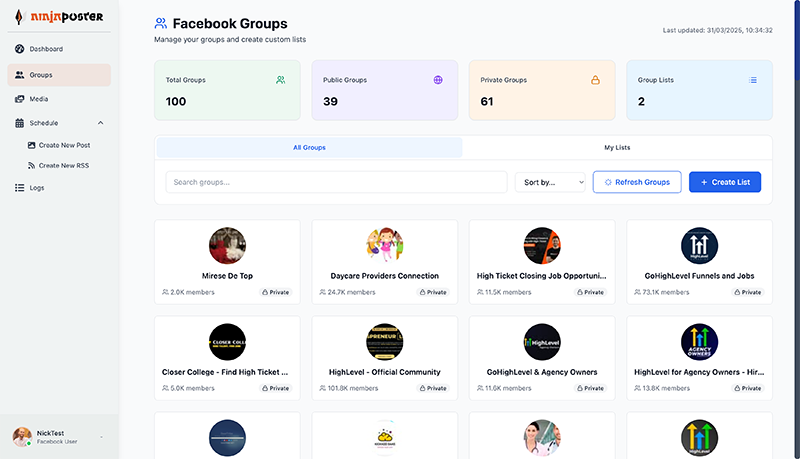Click the Search groups input field
Viewport: 800px width, 459px height.
coord(336,182)
